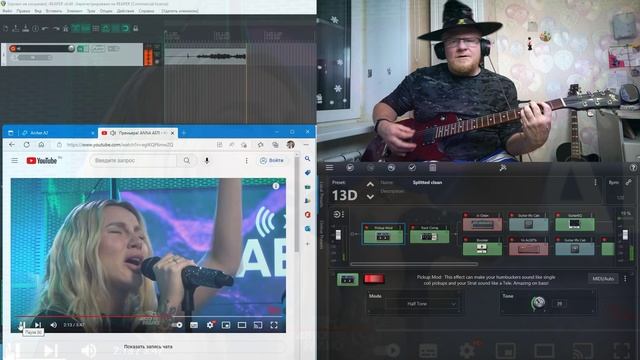Step to previous preset with down chevron
Image resolution: width=640 pixels, height=360 pixels.
370,197
